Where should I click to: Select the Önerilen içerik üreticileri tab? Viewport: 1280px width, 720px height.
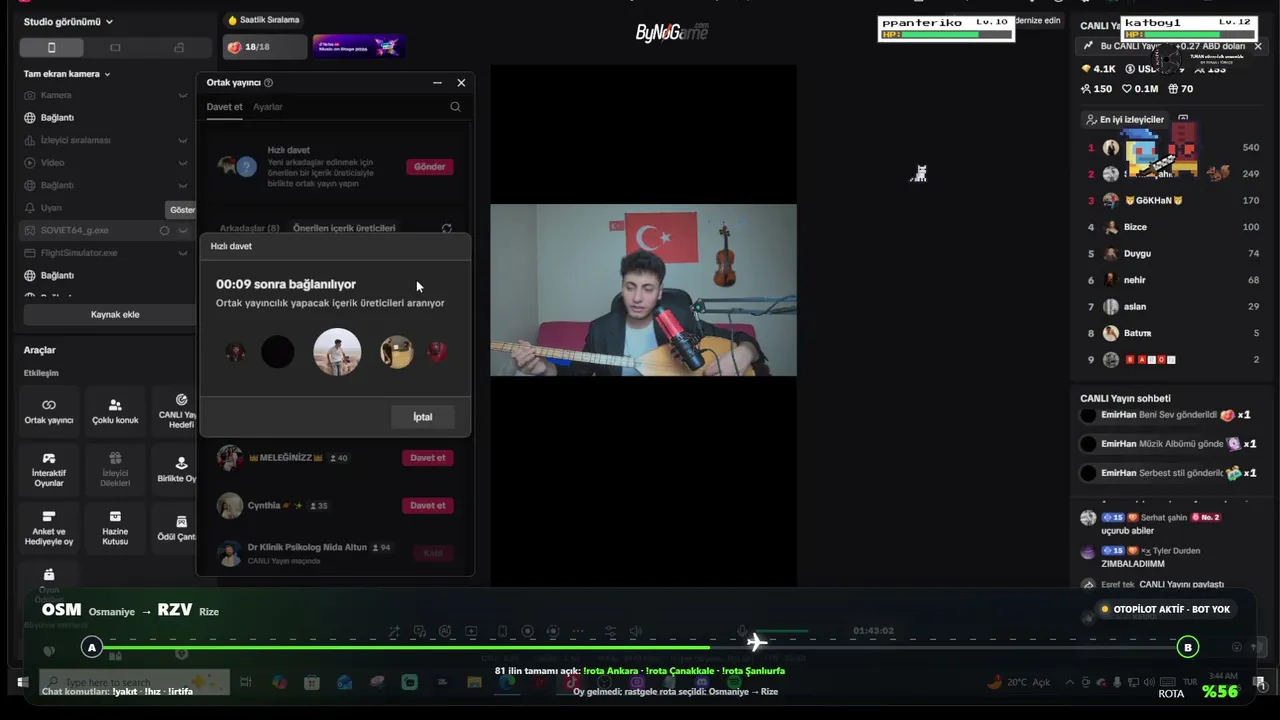tap(344, 228)
